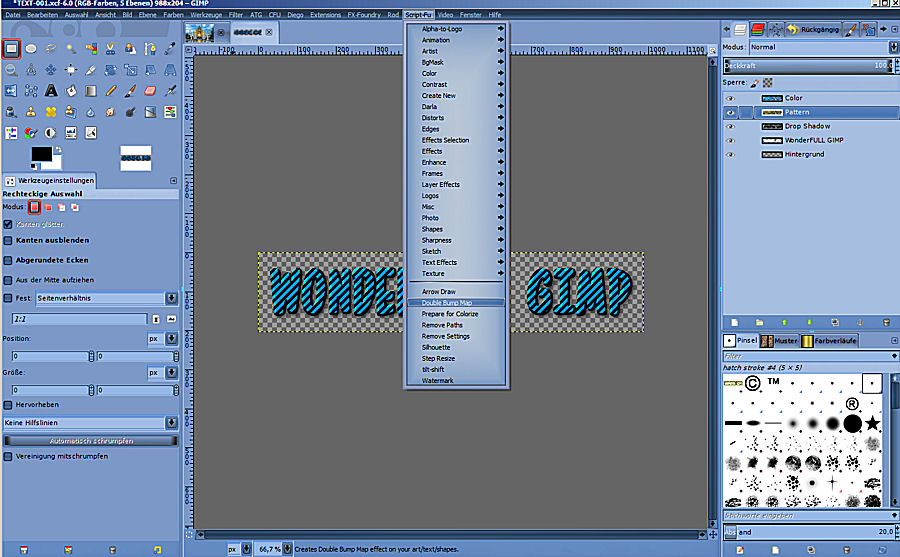Select the Move tool

(x=51, y=70)
